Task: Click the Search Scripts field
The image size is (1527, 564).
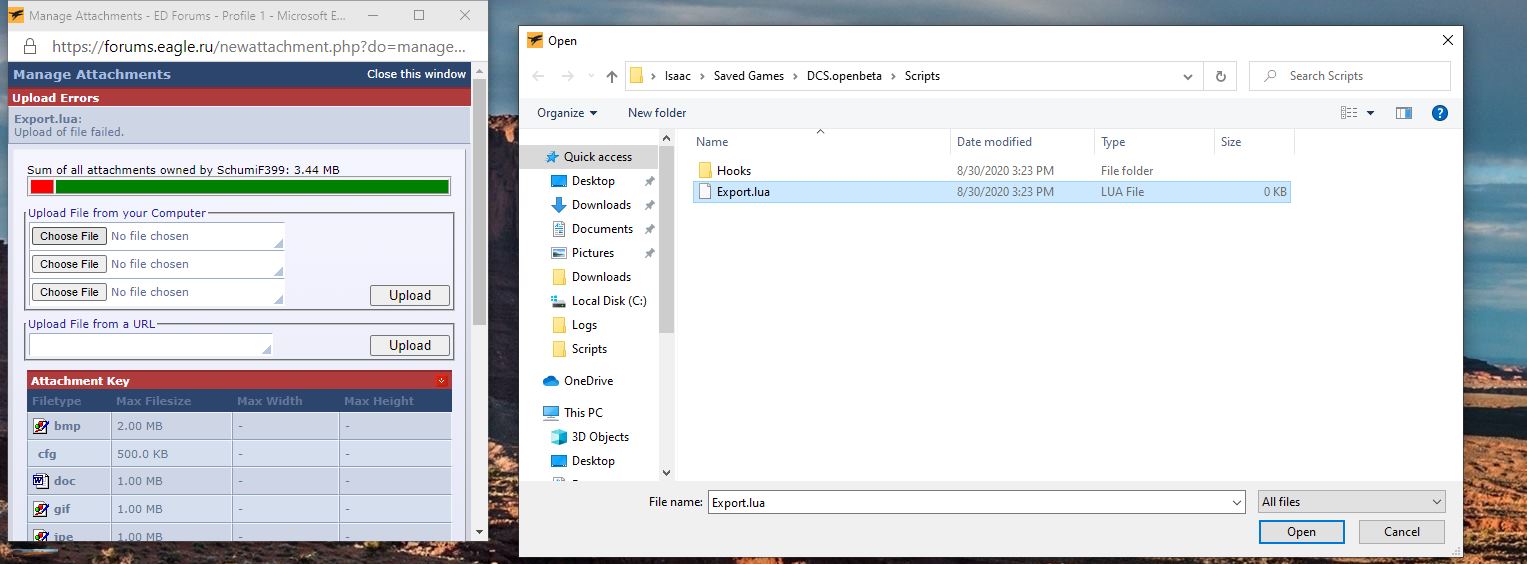Action: 1350,76
